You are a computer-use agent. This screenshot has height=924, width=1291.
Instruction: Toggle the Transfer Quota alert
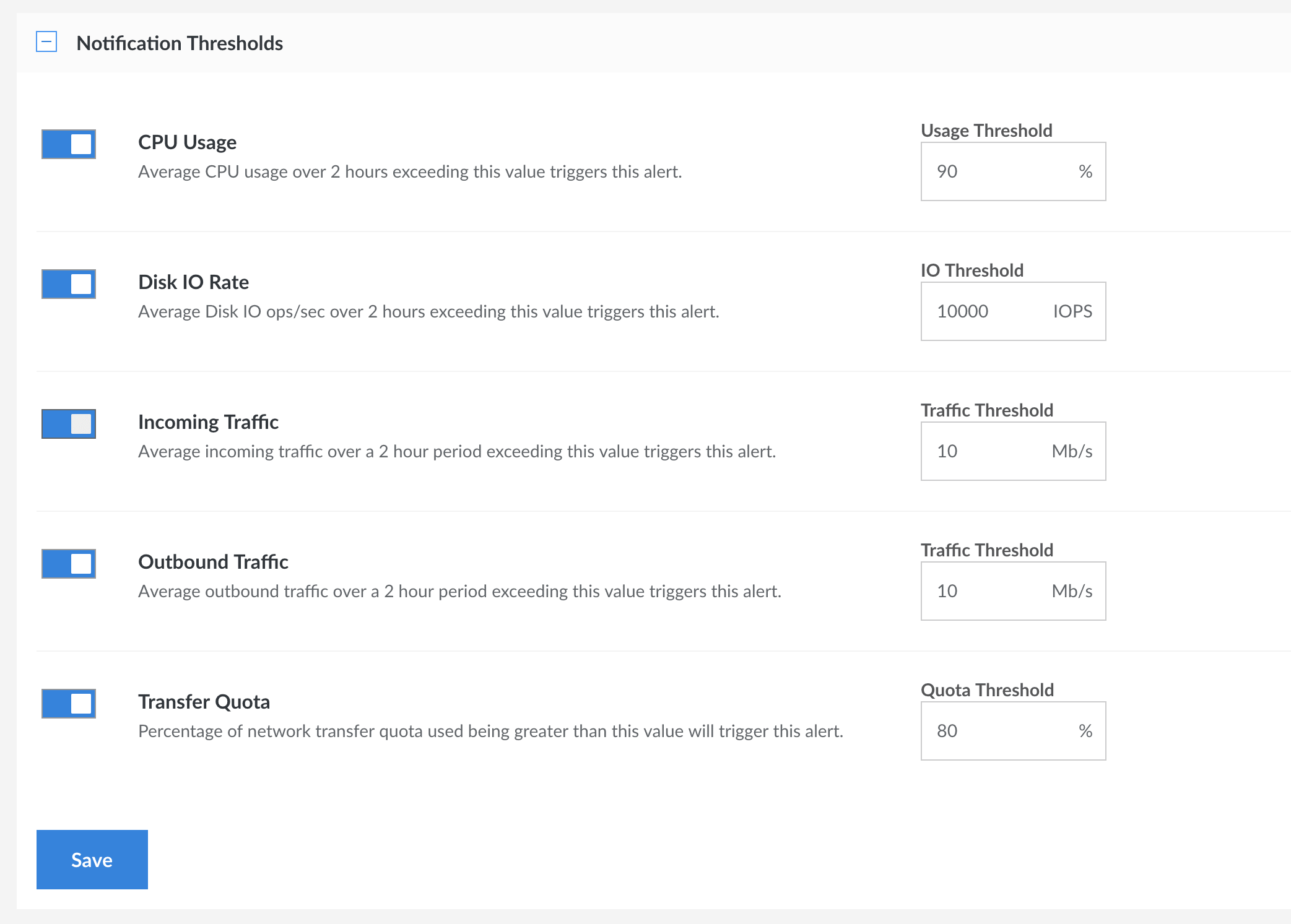click(x=69, y=704)
